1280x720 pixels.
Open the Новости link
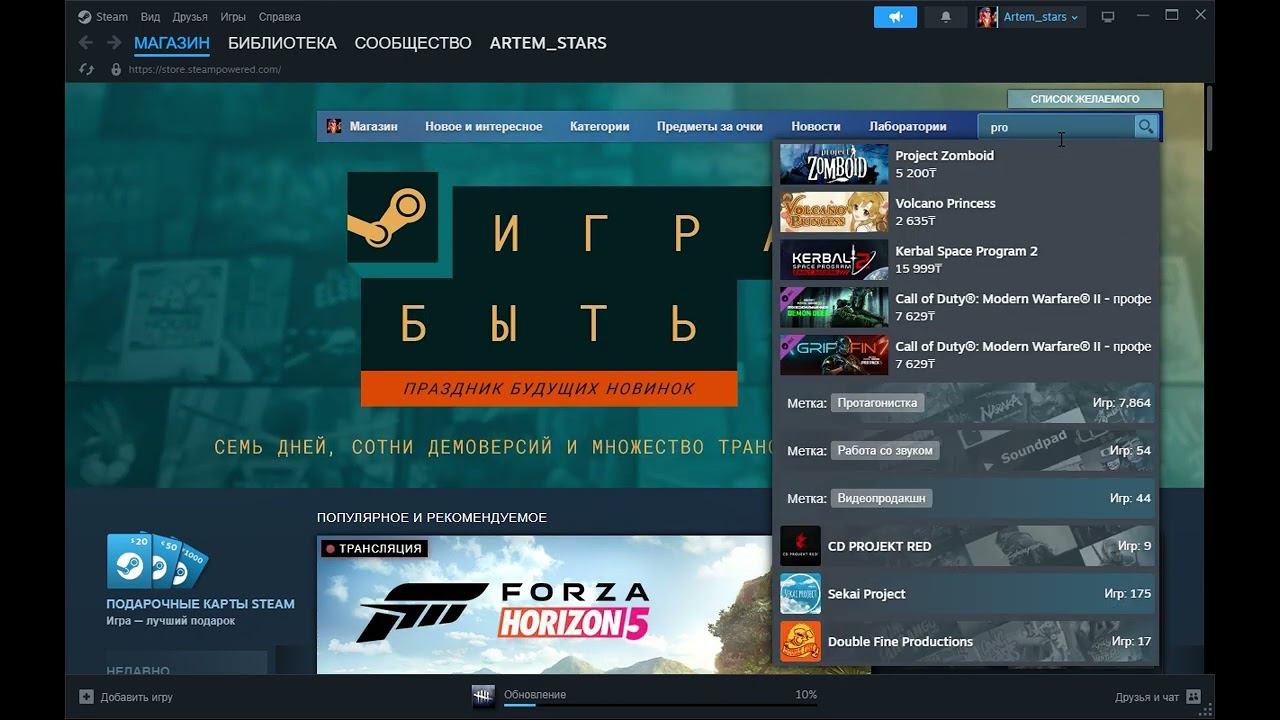point(815,126)
